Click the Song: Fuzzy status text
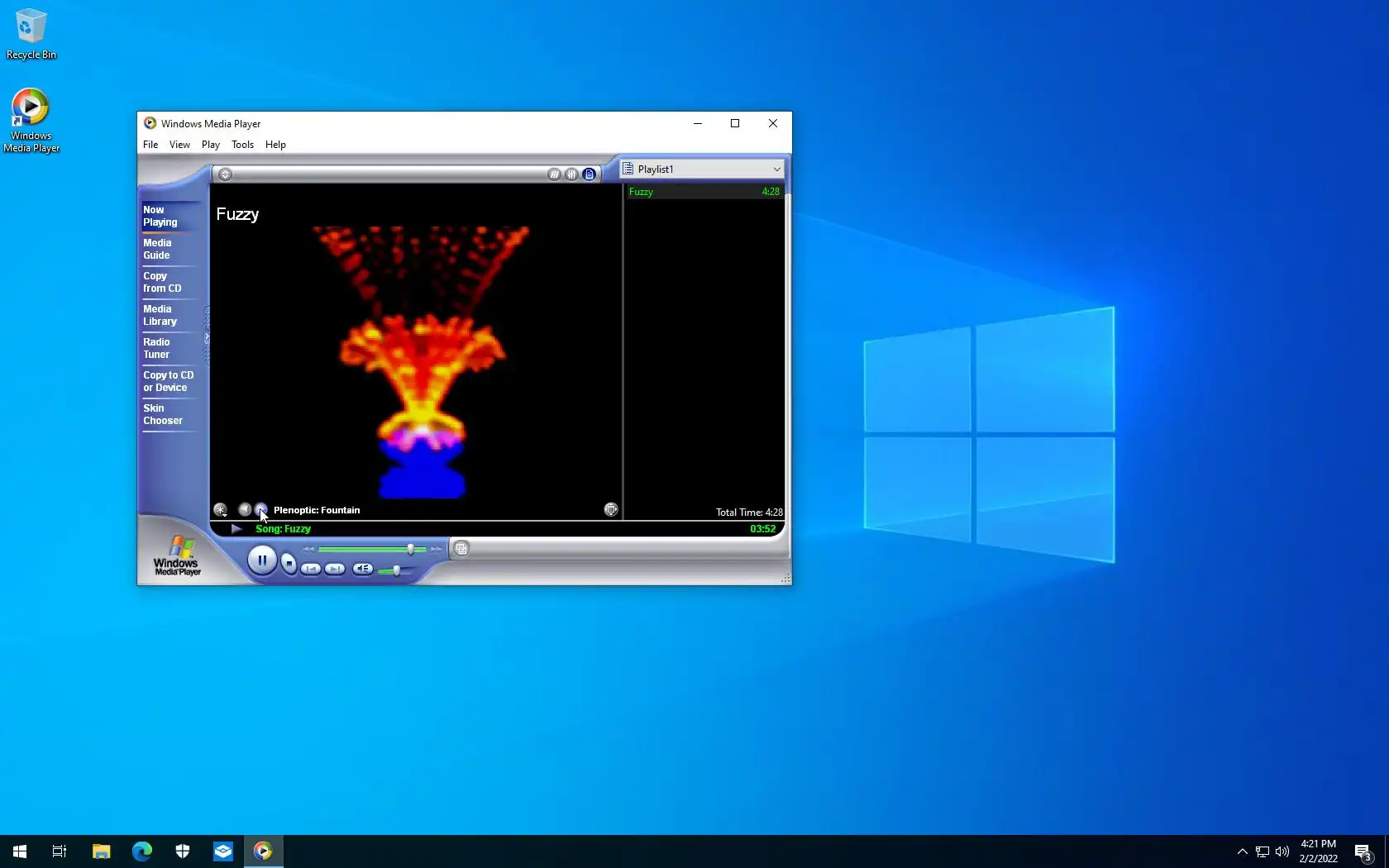1389x868 pixels. [x=283, y=529]
